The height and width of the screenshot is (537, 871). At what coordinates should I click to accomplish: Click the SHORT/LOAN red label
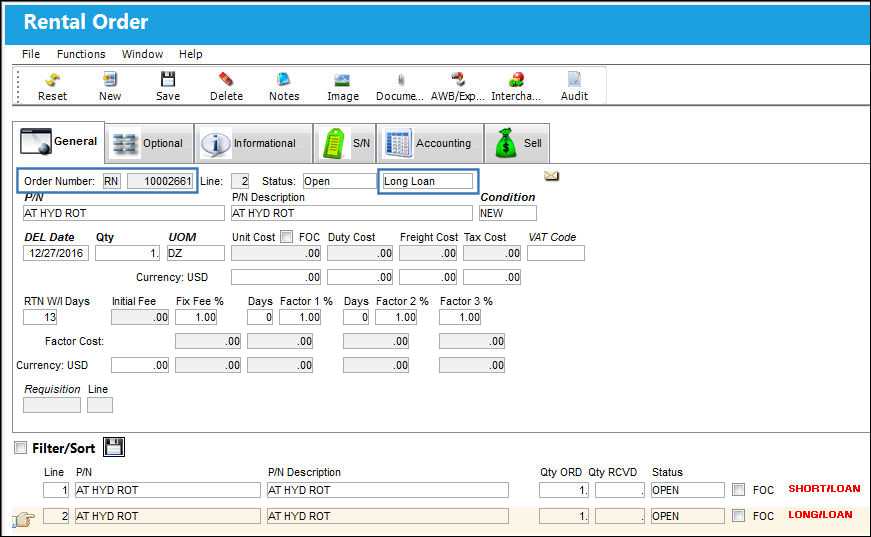(824, 489)
